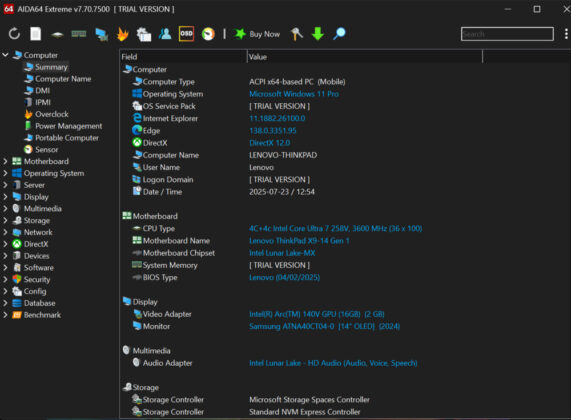Open preferences with the hammer tools icon
Viewport: 571px width, 420px height.
click(x=296, y=34)
